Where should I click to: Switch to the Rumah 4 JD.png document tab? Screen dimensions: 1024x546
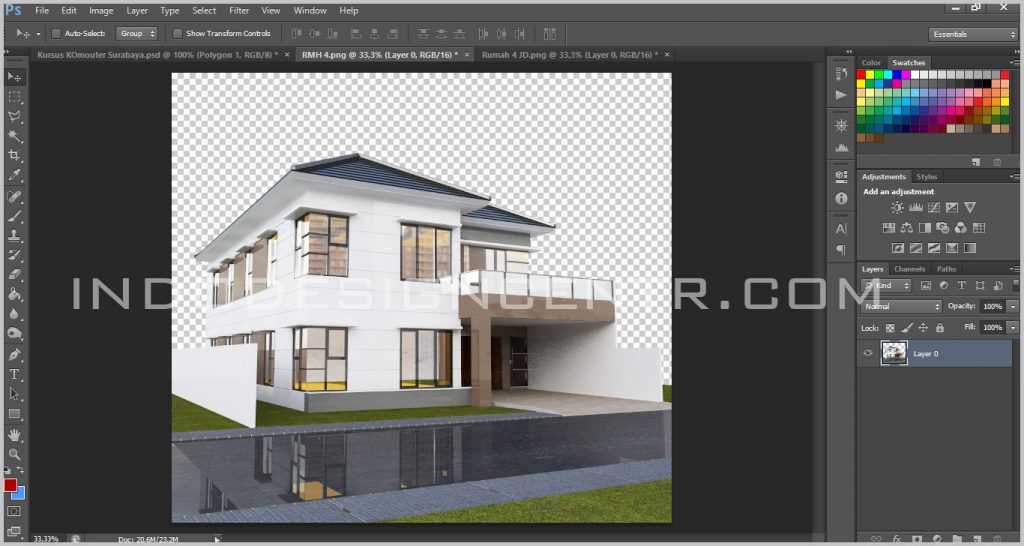569,55
